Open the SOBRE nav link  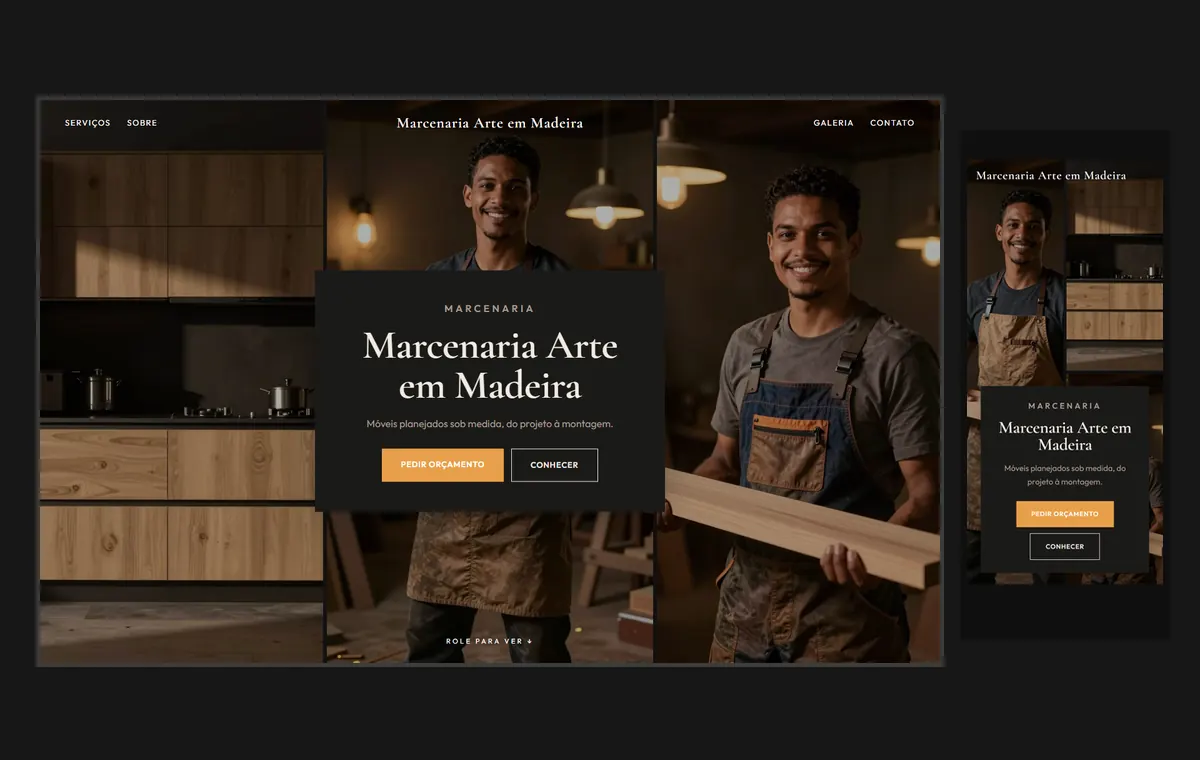[142, 123]
